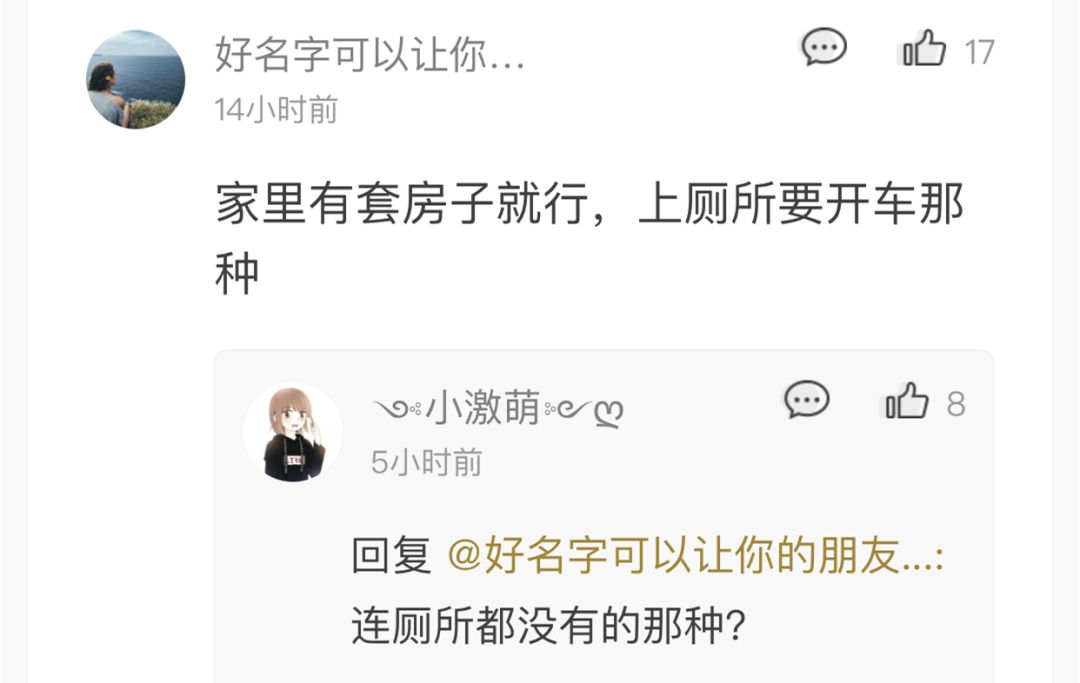Screen dimensions: 1080x683
Task: Select the reply text 连厕所都没有的那种?
Action: click(x=549, y=625)
